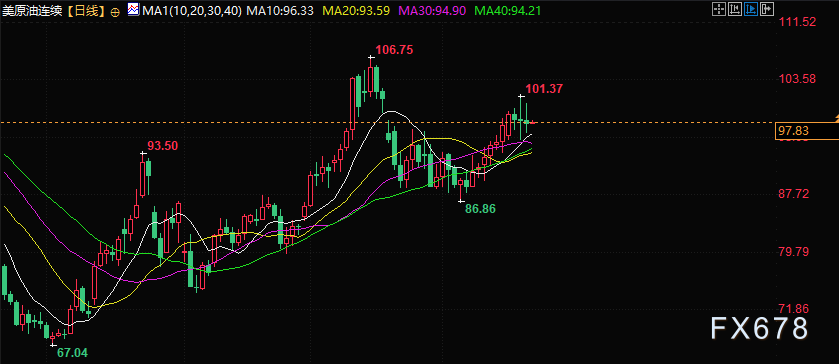Screen dimensions: 839x364
Task: Click the MA1(10,20,30,40) indicator label
Action: 192,11
